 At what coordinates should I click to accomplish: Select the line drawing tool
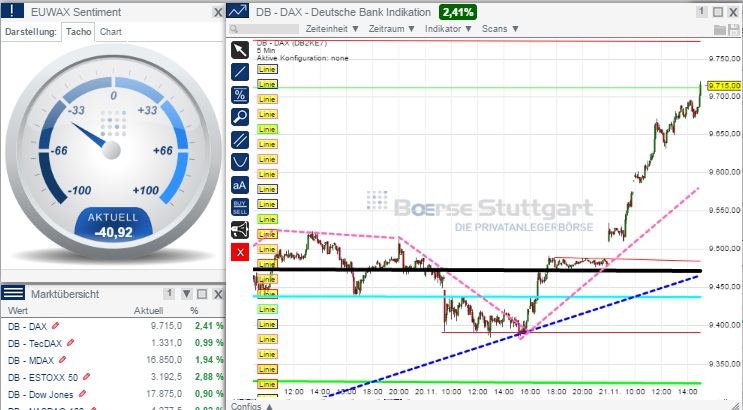click(240, 73)
